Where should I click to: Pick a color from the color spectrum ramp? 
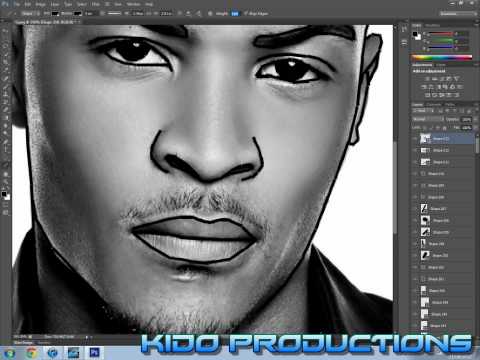click(442, 57)
